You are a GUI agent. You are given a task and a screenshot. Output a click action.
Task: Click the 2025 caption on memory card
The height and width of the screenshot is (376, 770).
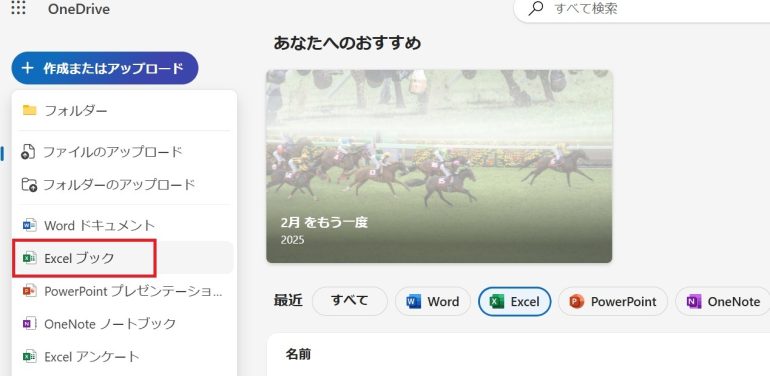click(x=292, y=240)
